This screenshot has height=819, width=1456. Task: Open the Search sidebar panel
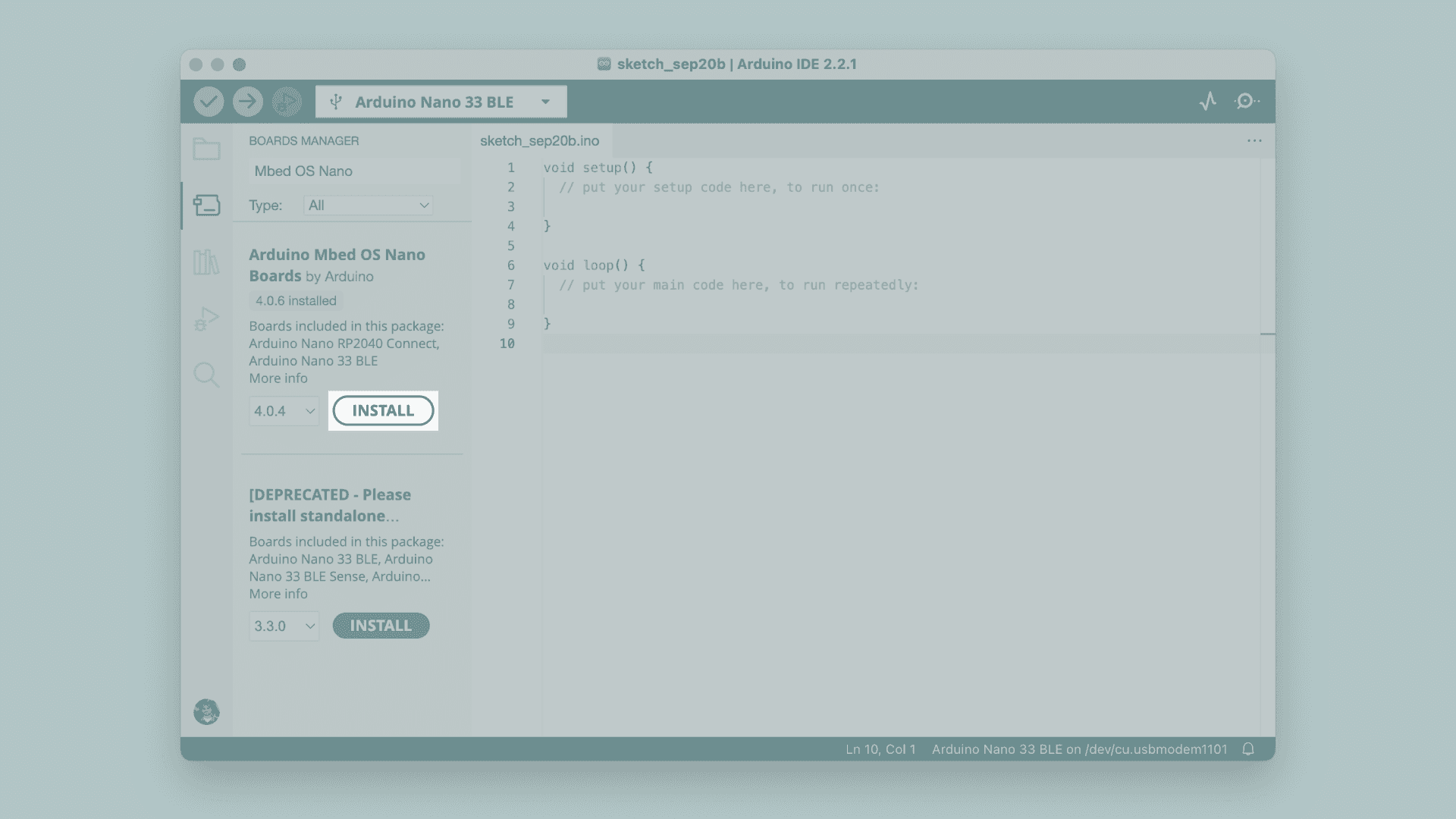click(206, 375)
